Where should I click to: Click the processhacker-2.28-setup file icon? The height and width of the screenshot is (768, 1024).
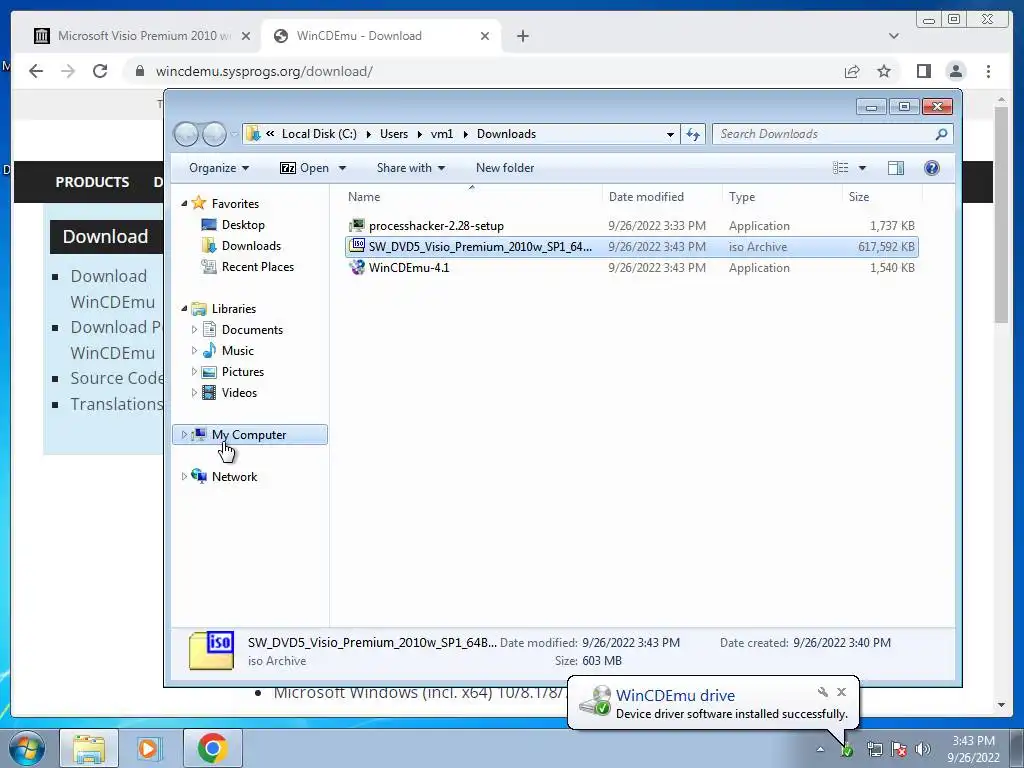coord(357,225)
